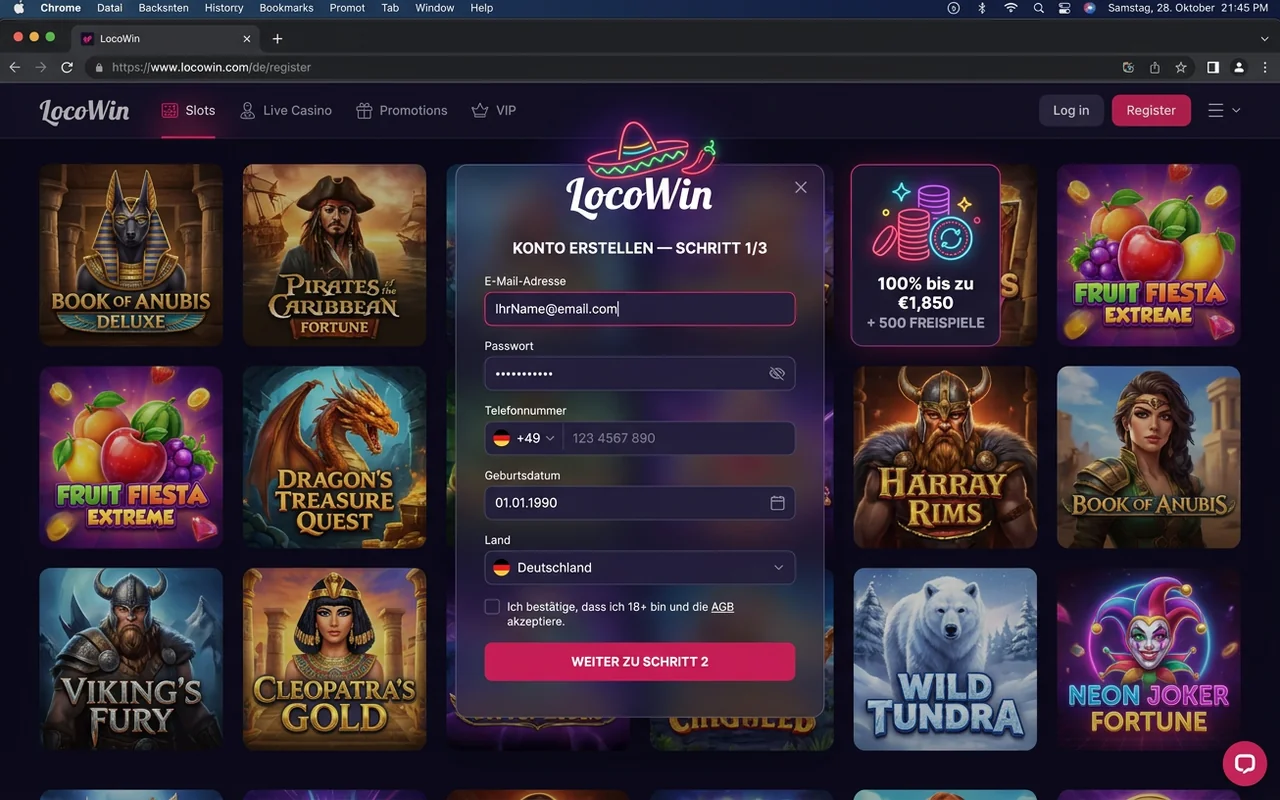The image size is (1280, 800).
Task: Open Neon Joker Fortune game
Action: pyautogui.click(x=1148, y=659)
